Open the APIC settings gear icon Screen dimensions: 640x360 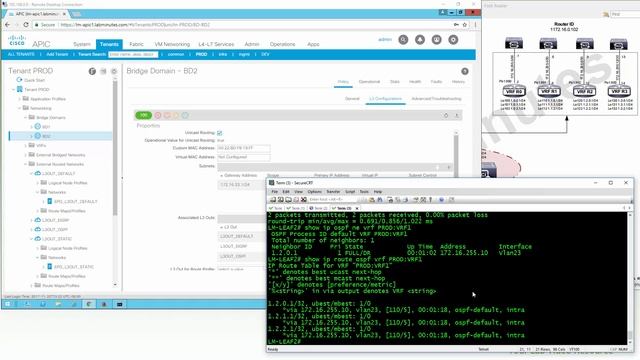453,40
